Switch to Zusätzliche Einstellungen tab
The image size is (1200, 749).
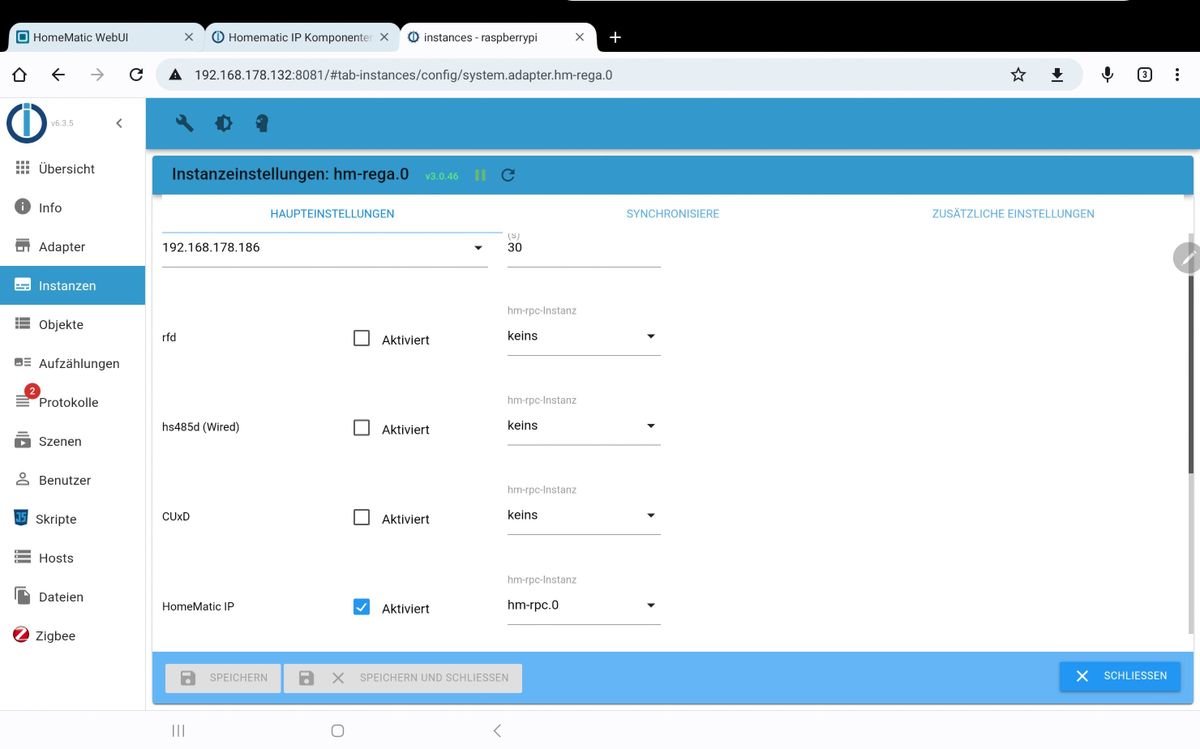(1013, 214)
